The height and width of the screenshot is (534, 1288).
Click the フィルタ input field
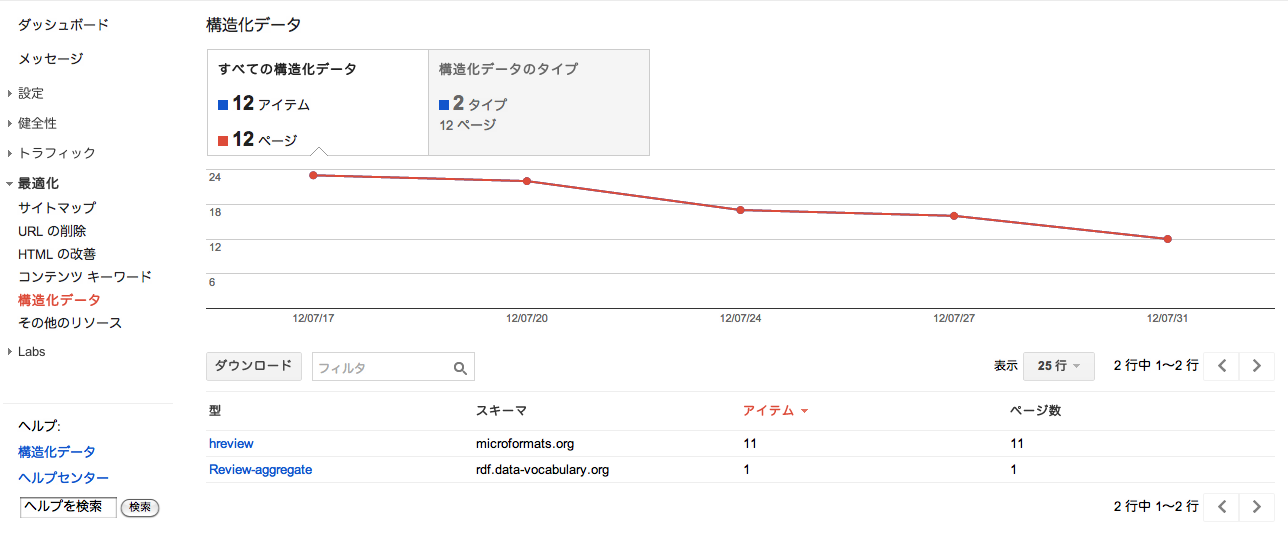coord(381,367)
